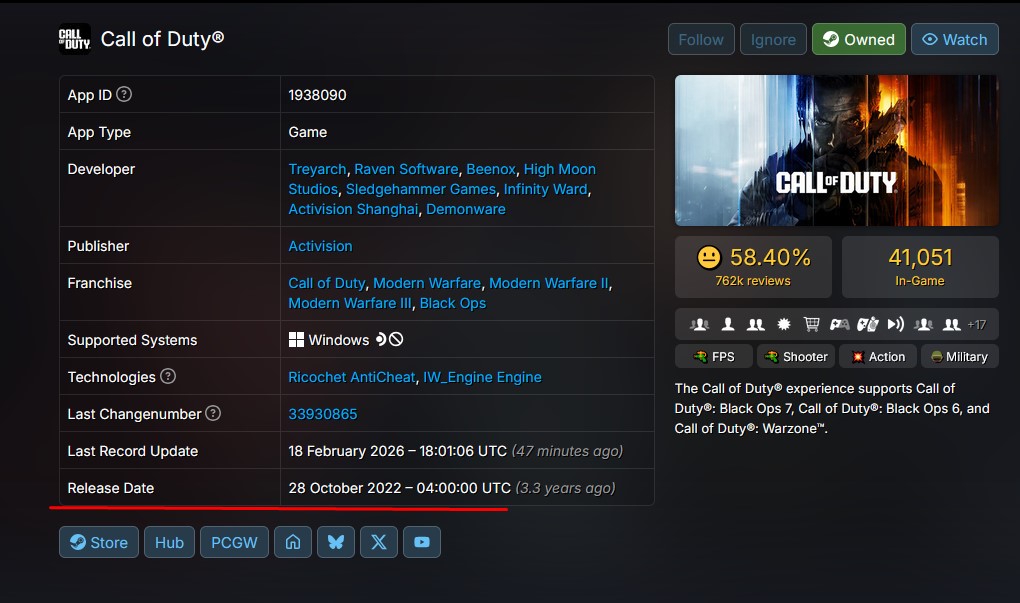This screenshot has height=603, width=1020.
Task: Open the Beenox developer link
Action: pyautogui.click(x=491, y=169)
